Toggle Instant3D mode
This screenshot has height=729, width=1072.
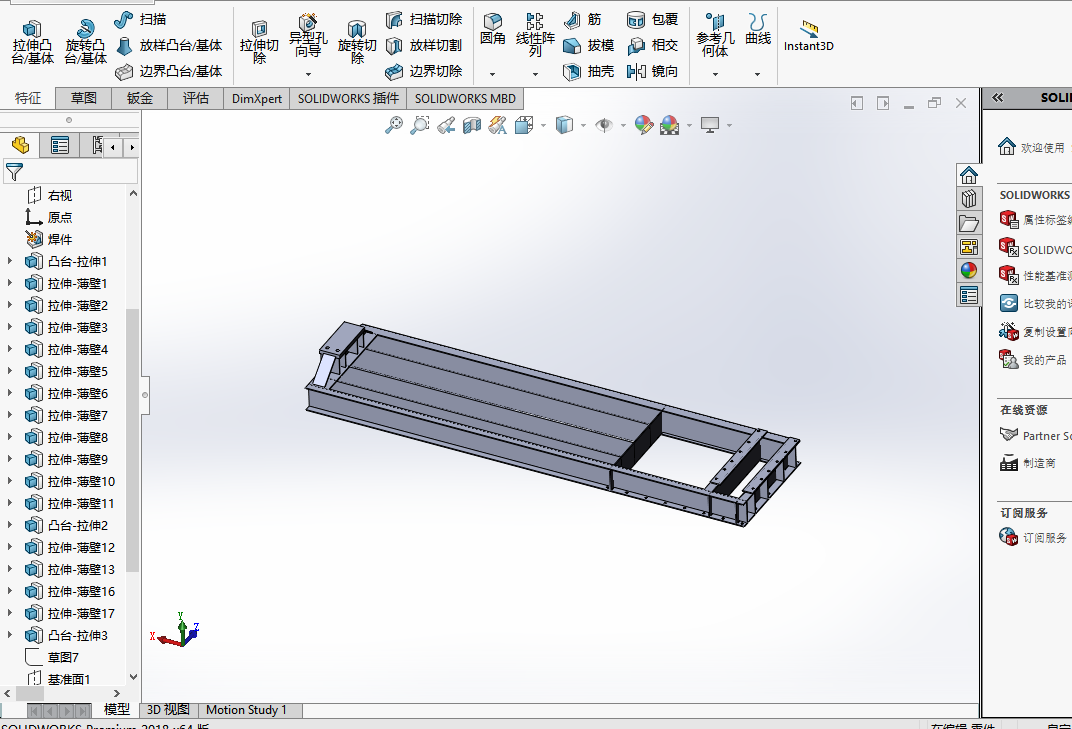point(809,36)
